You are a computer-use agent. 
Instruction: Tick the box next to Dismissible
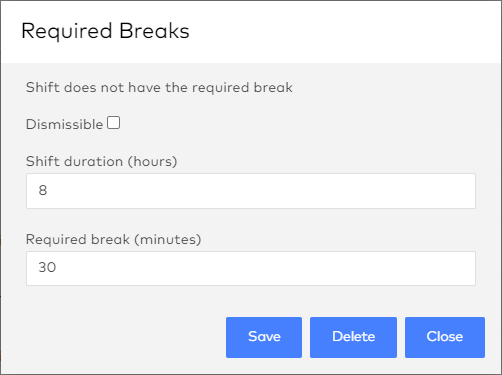113,123
